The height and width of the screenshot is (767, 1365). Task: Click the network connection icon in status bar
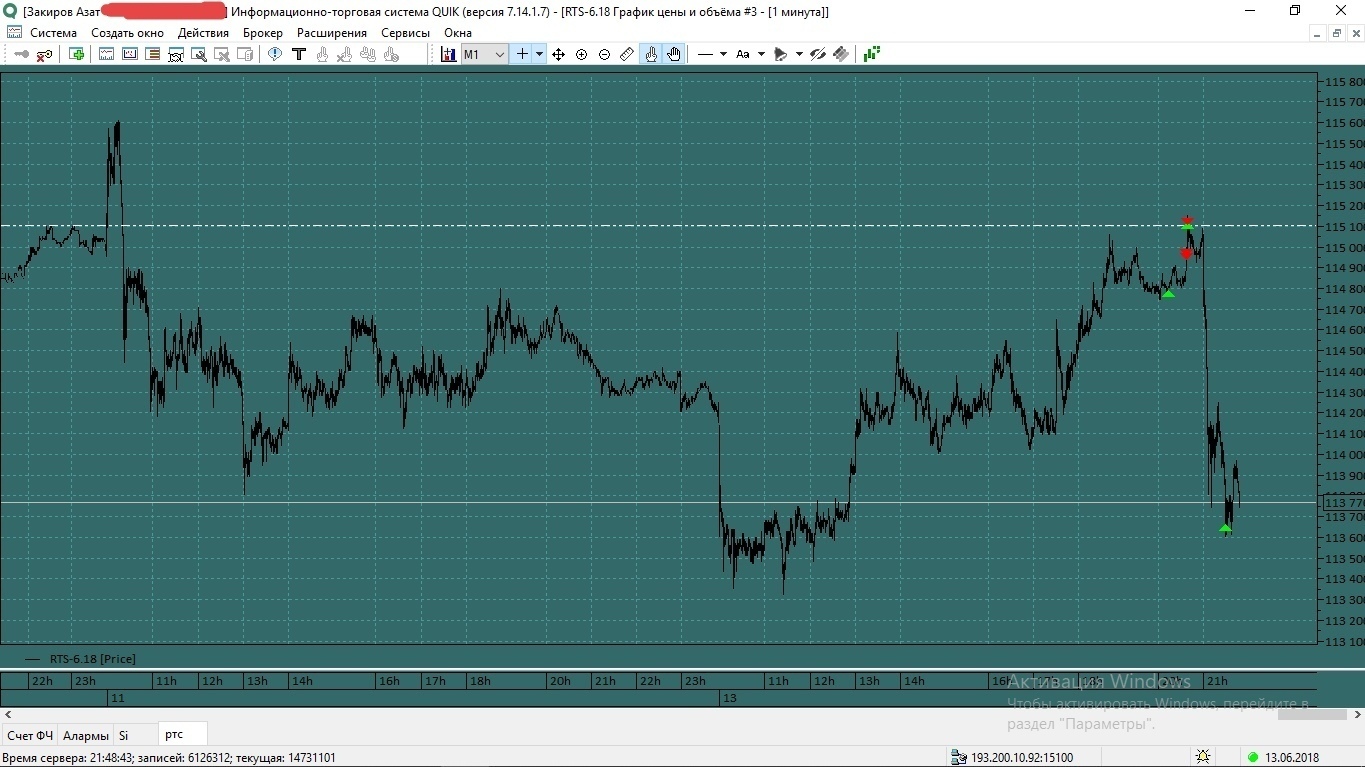click(x=959, y=757)
